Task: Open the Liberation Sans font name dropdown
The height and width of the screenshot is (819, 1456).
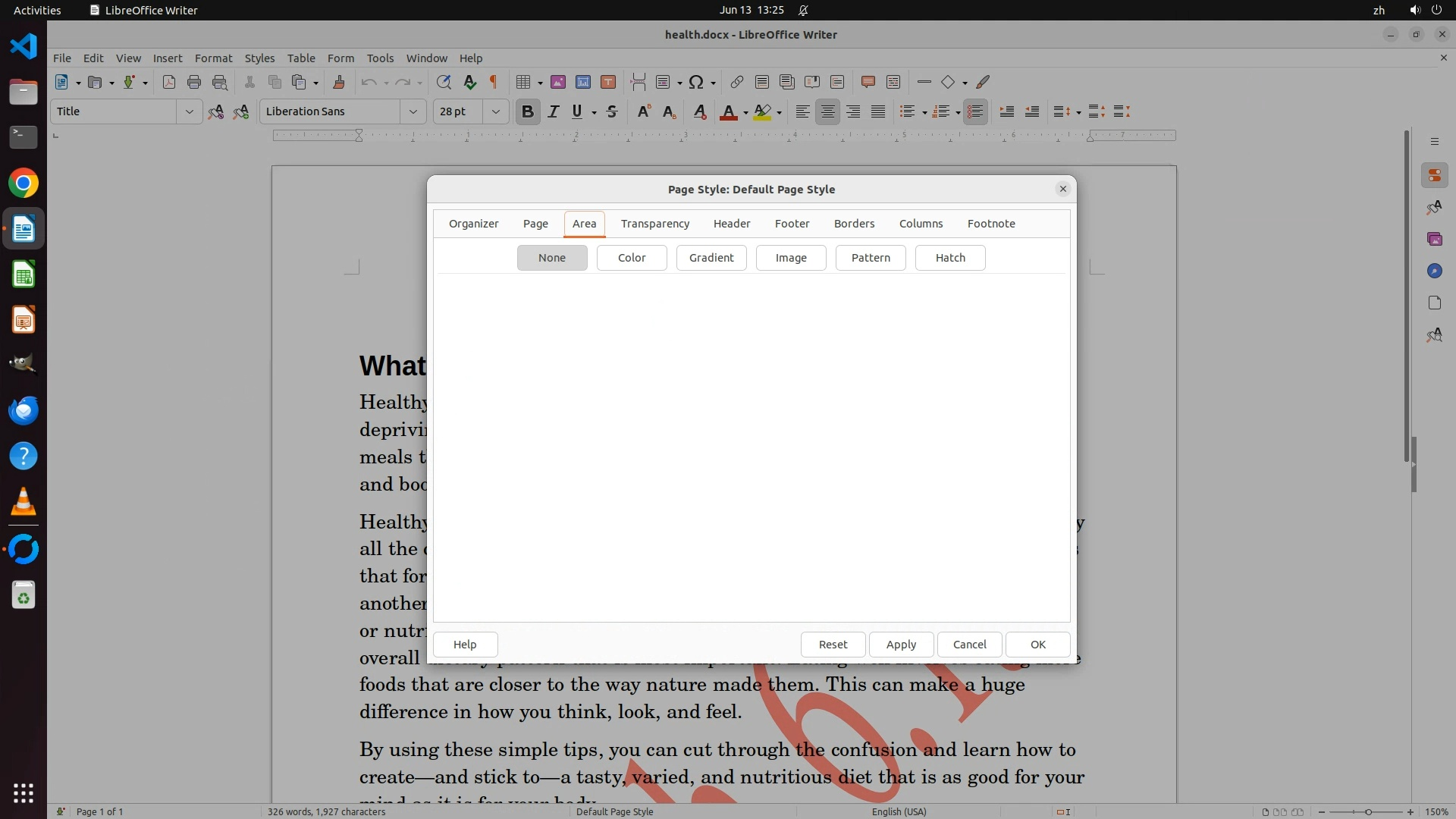Action: tap(413, 112)
